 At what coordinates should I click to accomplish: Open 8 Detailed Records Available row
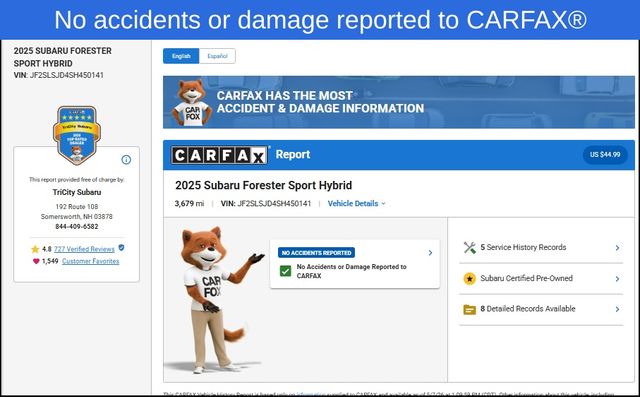pyautogui.click(x=541, y=309)
